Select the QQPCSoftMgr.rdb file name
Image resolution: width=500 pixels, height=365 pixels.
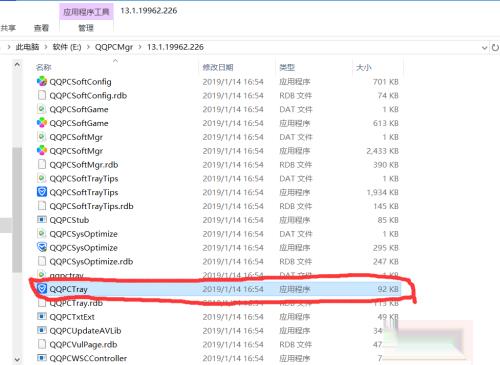pyautogui.click(x=84, y=165)
